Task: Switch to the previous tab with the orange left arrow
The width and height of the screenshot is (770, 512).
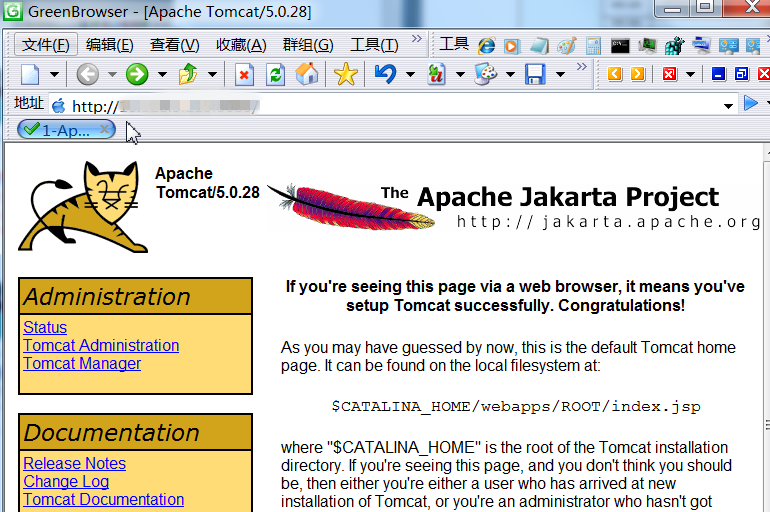Action: pos(614,74)
